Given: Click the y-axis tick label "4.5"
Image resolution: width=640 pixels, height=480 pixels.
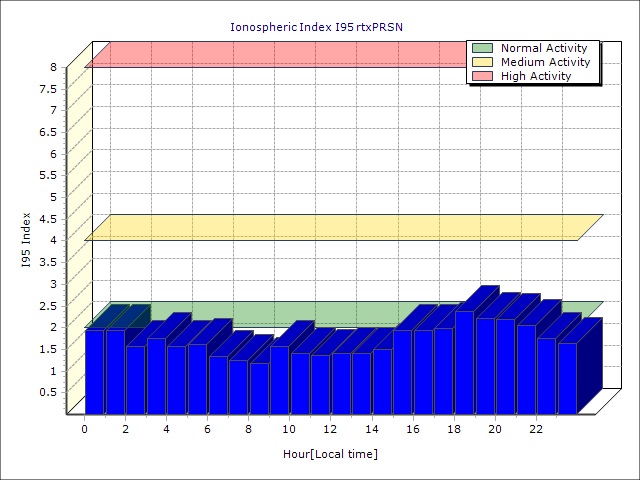Looking at the screenshot, I should [x=51, y=218].
